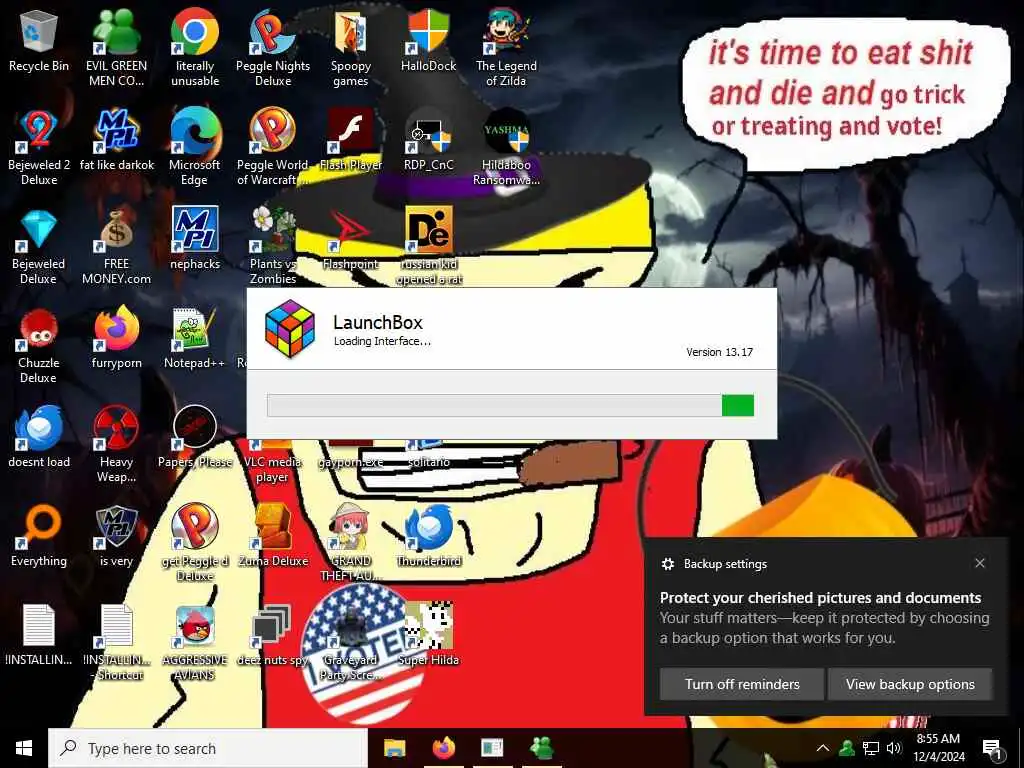Click the Version 13.17 text

tap(719, 352)
